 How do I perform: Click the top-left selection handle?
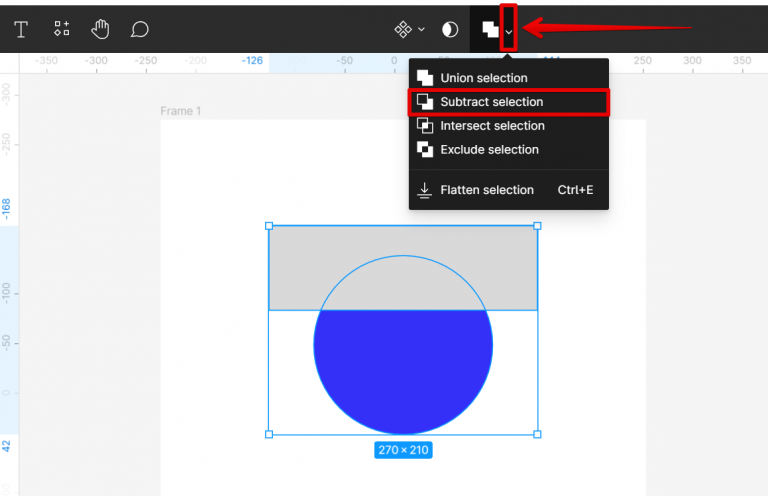[x=269, y=226]
